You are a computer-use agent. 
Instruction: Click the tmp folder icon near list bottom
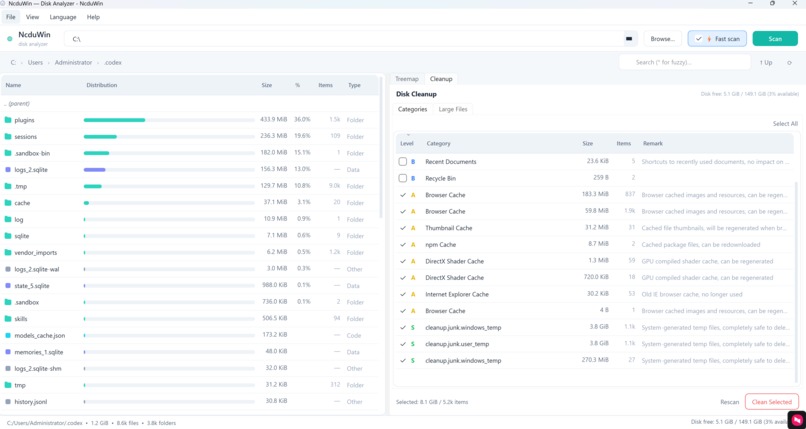8,385
